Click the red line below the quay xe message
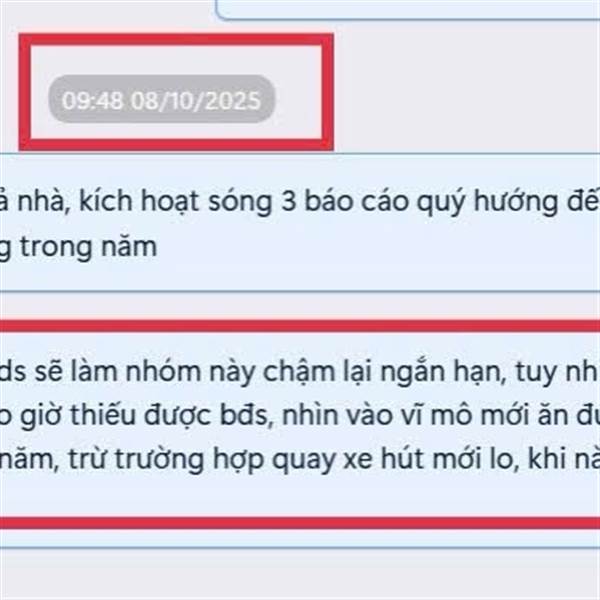This screenshot has width=600, height=600. click(x=300, y=523)
